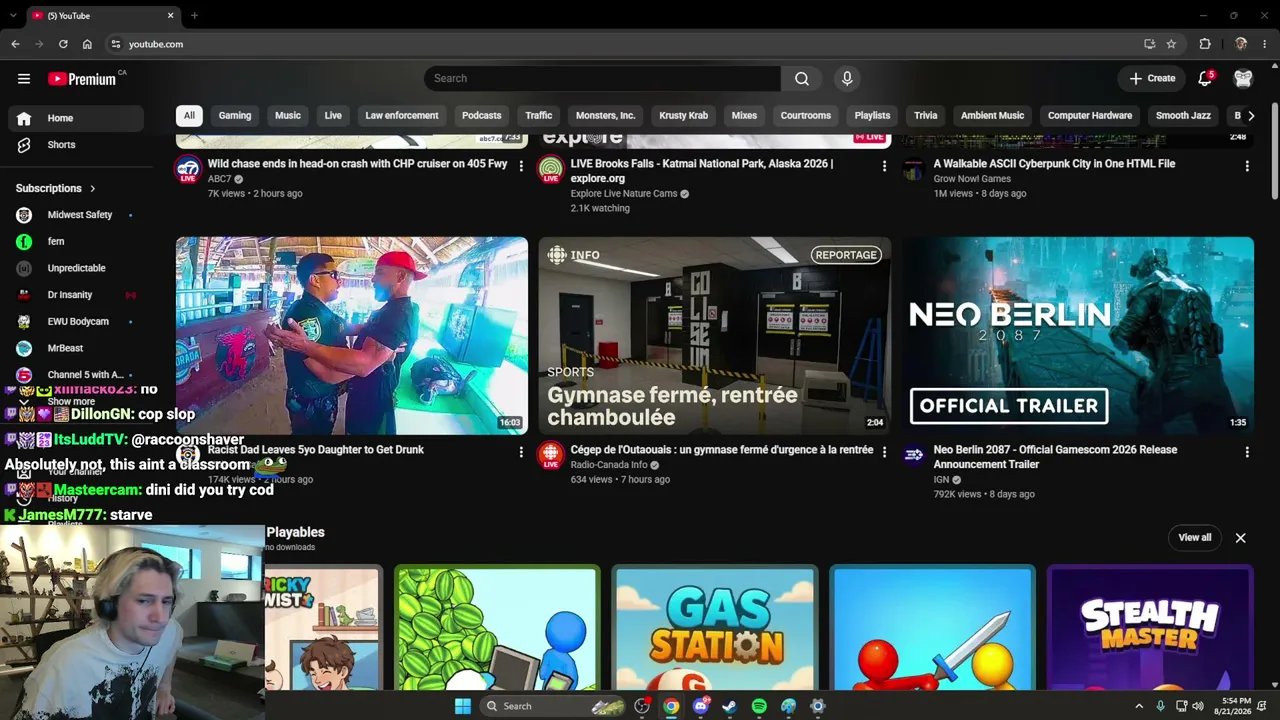This screenshot has width=1280, height=720.
Task: Open the notifications bell
Action: 1205,78
